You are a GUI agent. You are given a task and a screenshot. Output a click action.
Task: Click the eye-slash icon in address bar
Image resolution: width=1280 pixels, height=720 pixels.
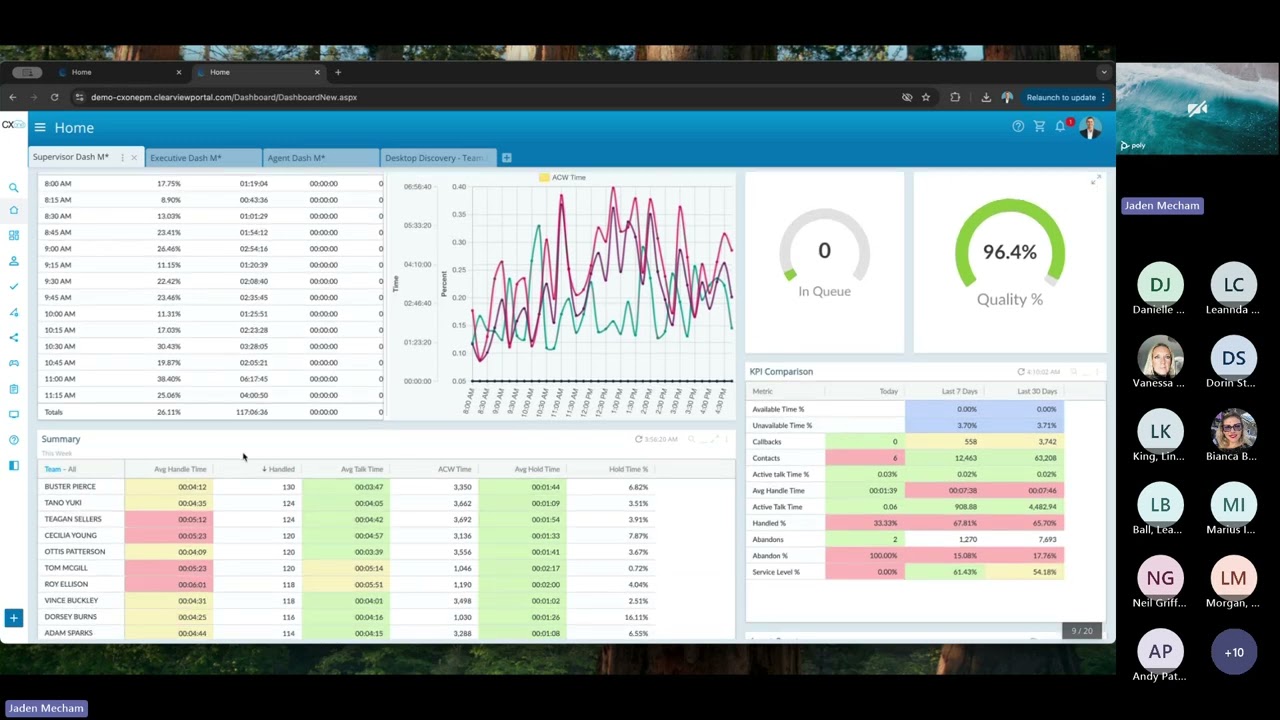coord(907,97)
